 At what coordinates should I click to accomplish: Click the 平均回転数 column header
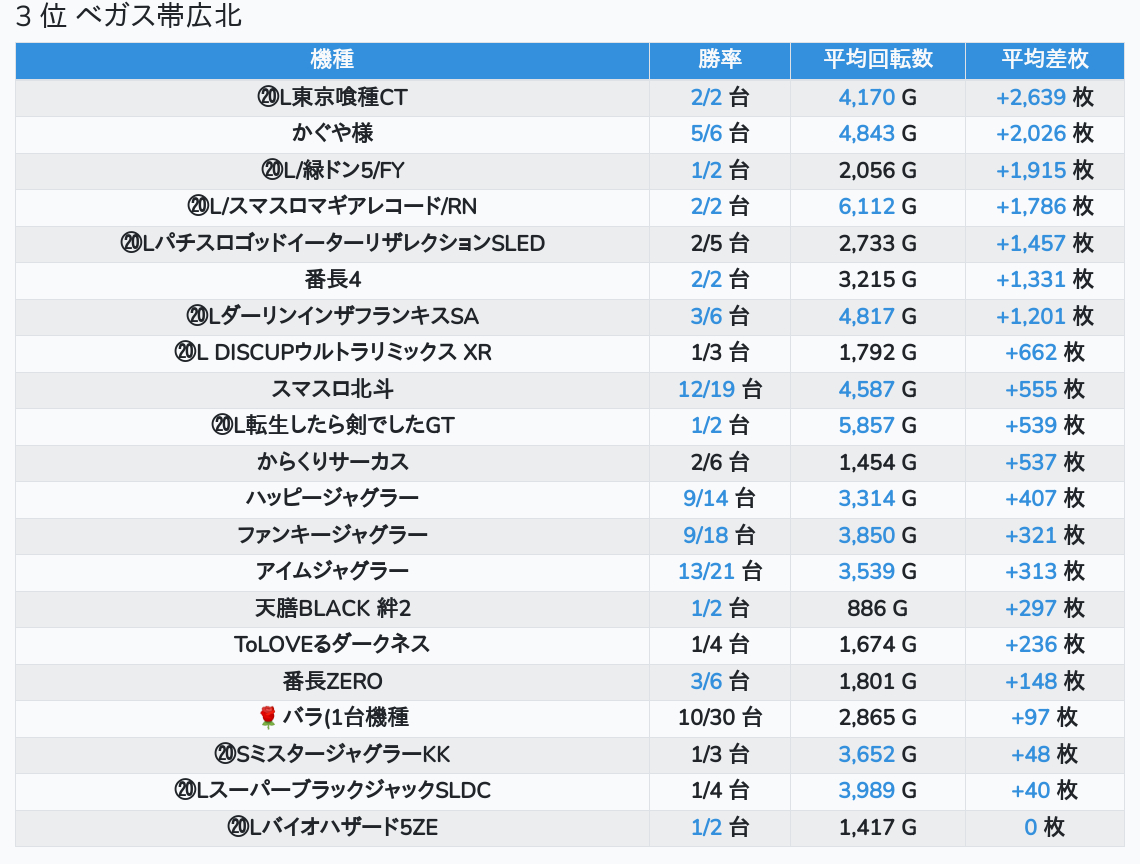pos(878,60)
